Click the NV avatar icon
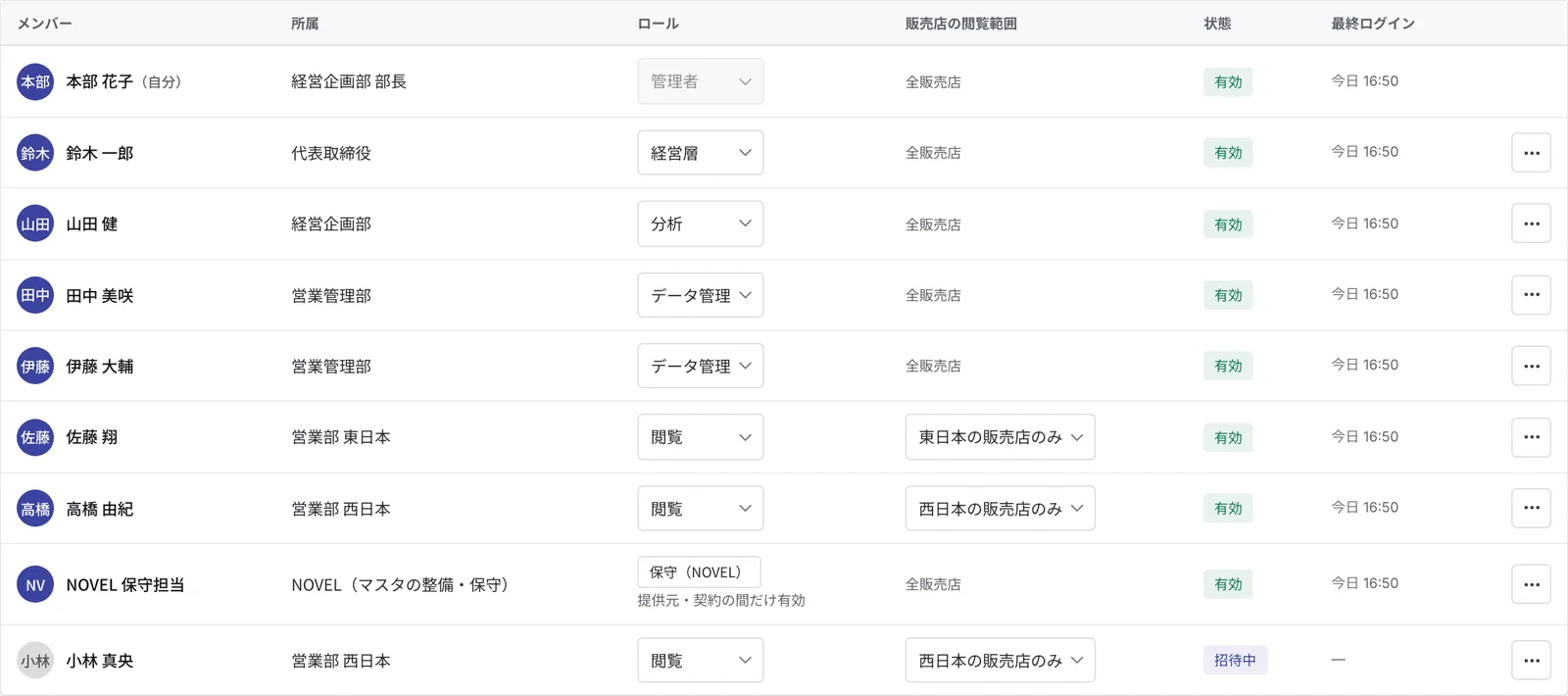This screenshot has width=1568, height=696. (35, 584)
